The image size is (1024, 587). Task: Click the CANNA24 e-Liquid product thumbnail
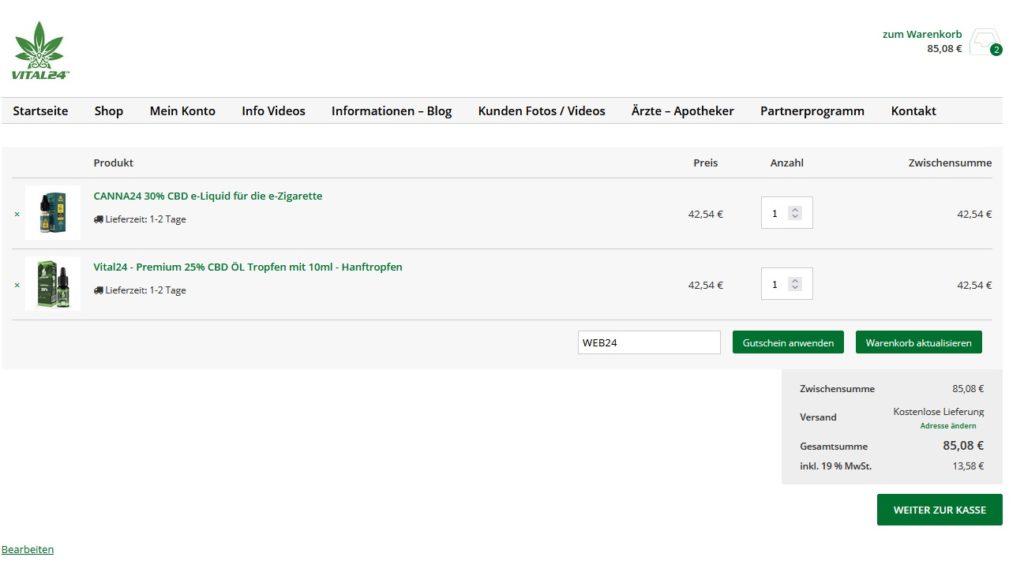click(53, 213)
